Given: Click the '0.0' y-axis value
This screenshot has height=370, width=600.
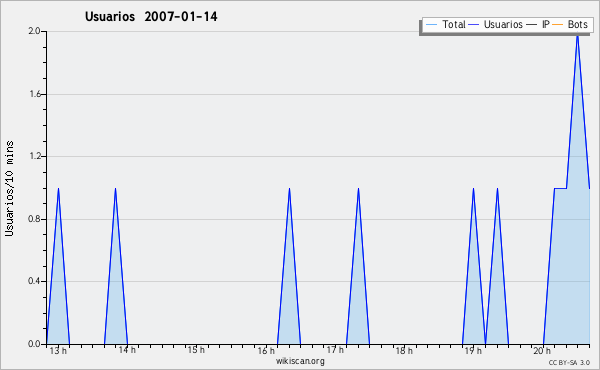Looking at the screenshot, I should click(34, 344).
